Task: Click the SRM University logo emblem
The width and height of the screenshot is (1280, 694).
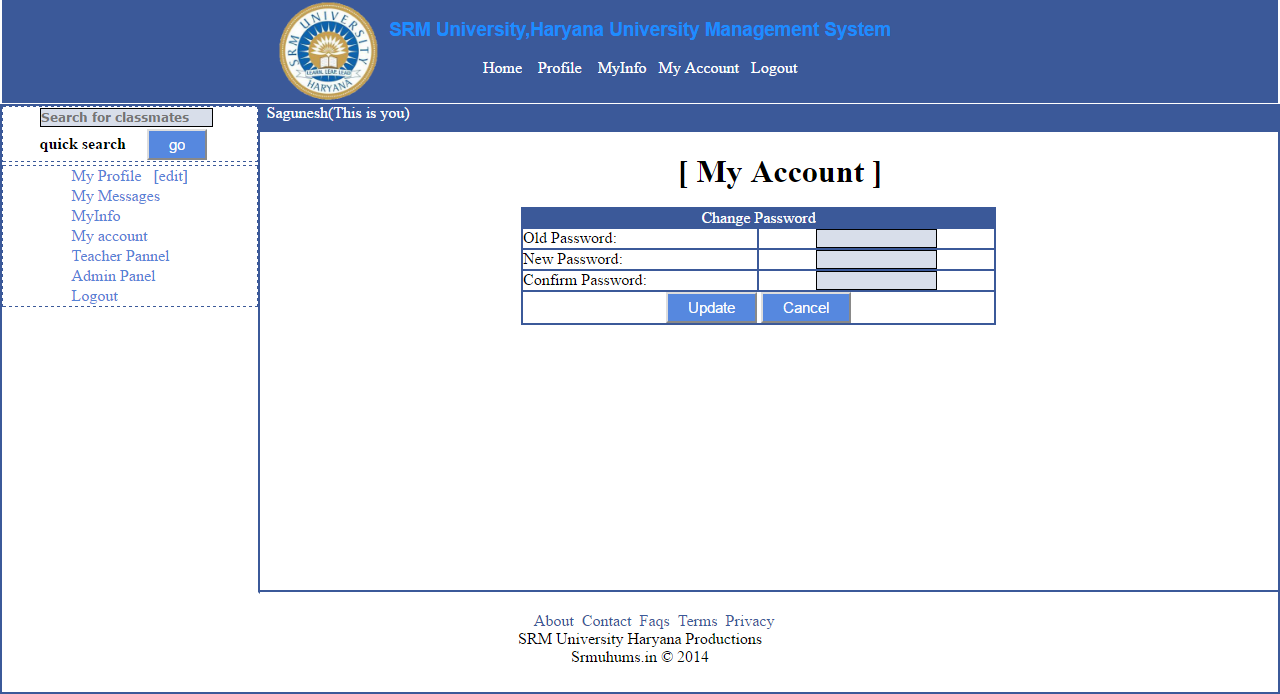Action: click(x=328, y=51)
